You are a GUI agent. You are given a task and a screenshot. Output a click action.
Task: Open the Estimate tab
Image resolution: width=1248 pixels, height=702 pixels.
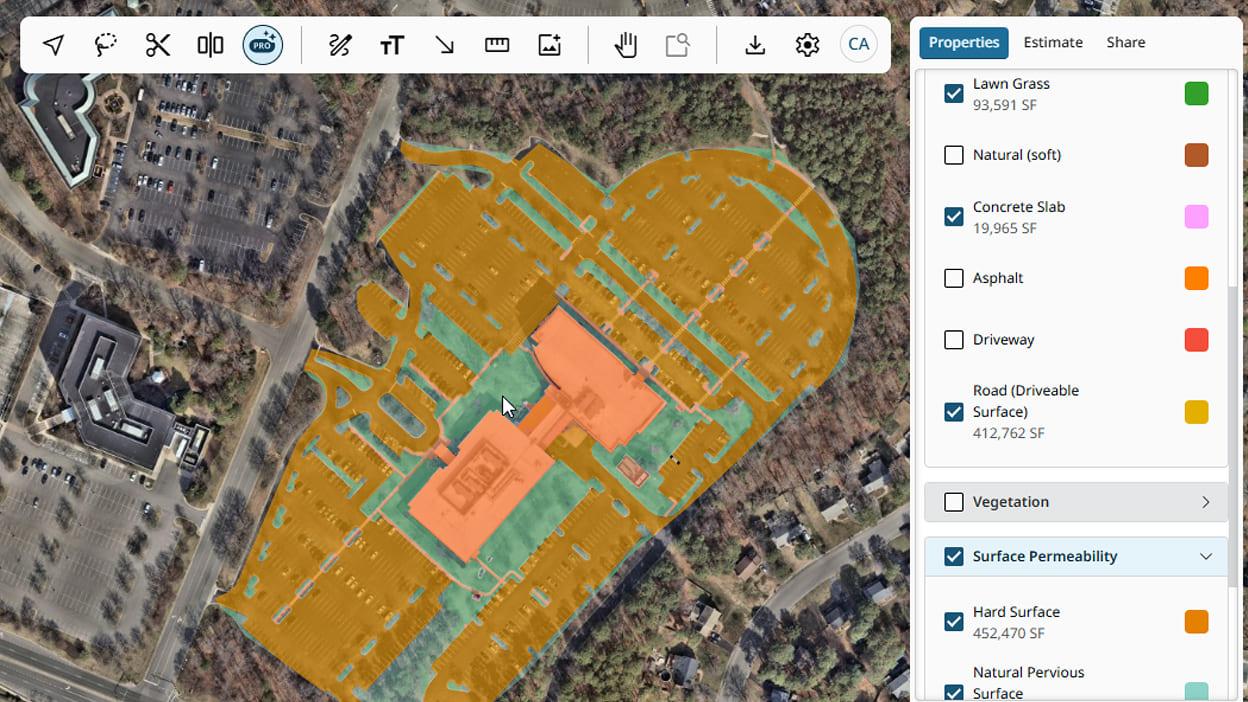tap(1053, 43)
